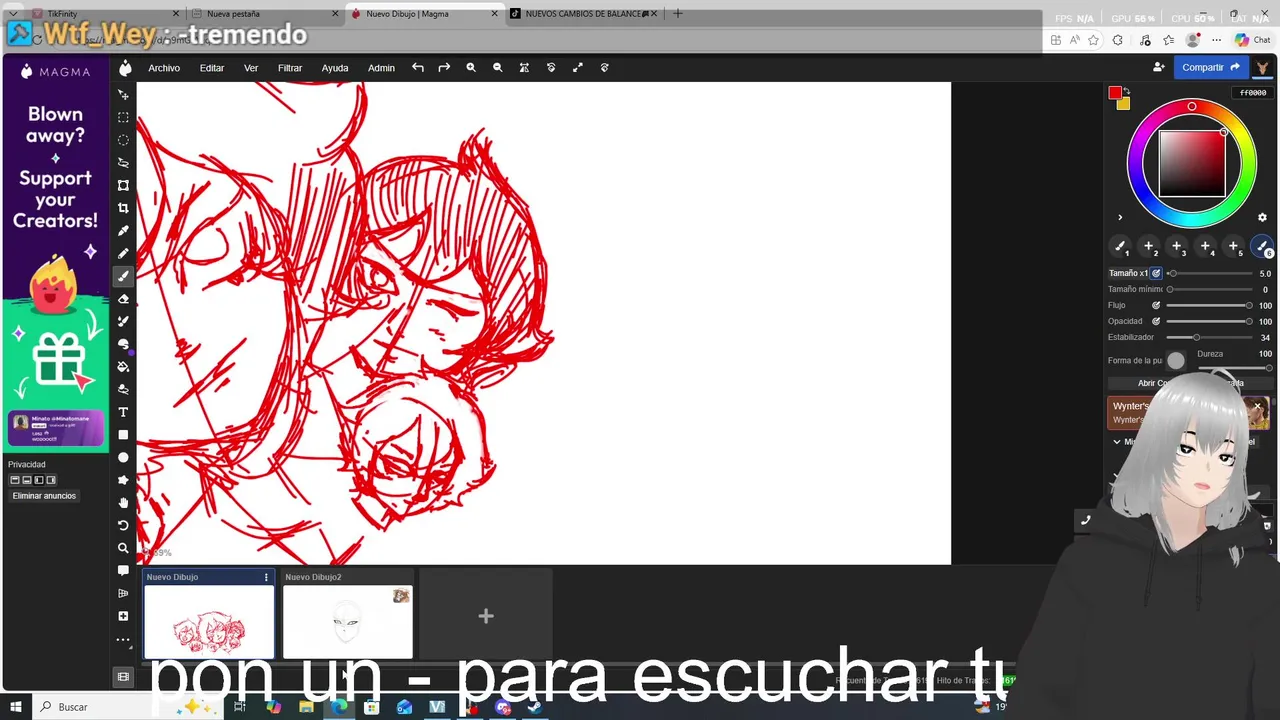Open the Nuevo Dibujo artboard options menu
This screenshot has width=1280, height=720.
pos(266,577)
